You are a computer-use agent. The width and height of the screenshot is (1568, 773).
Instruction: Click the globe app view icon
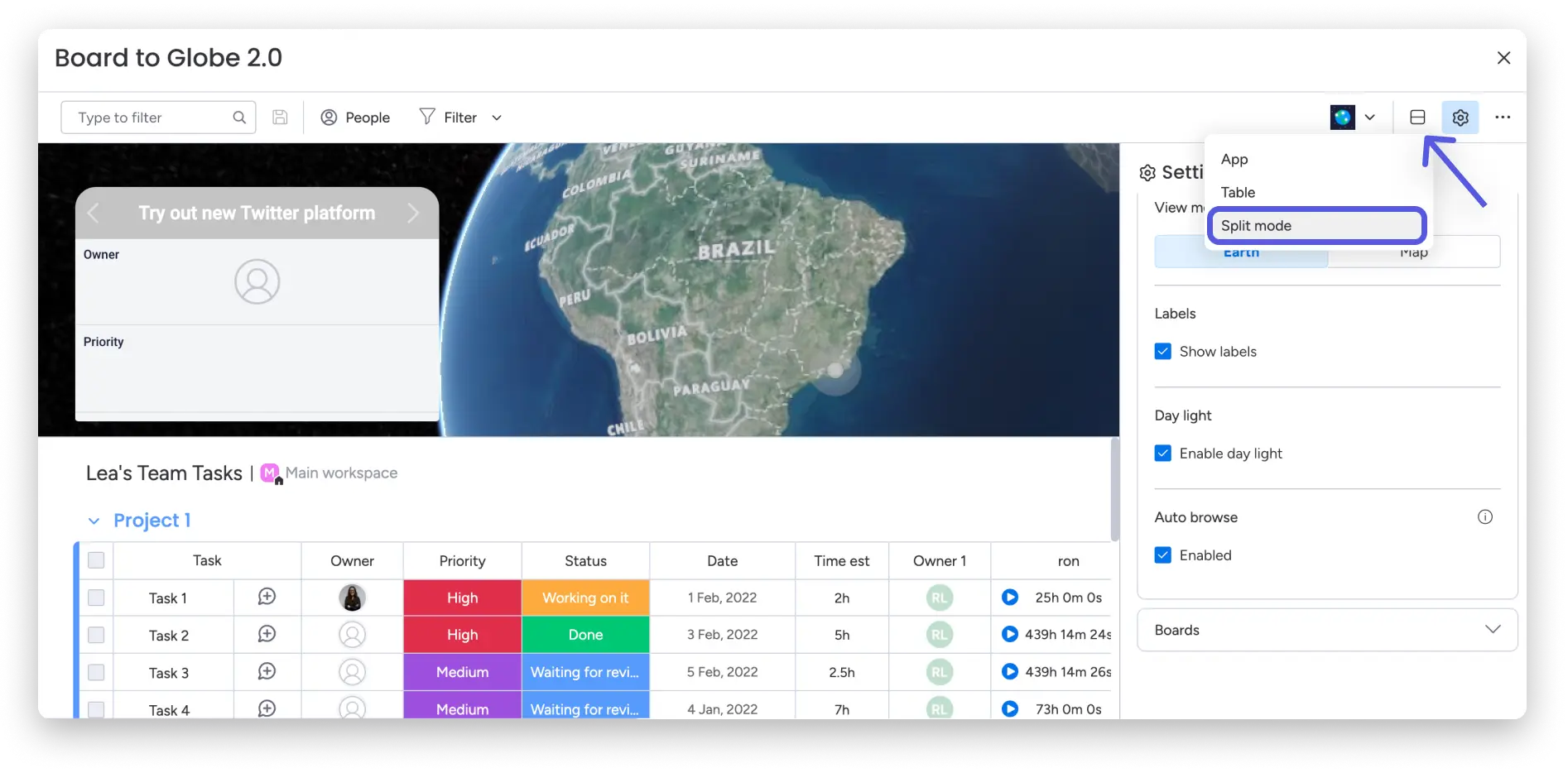1343,118
